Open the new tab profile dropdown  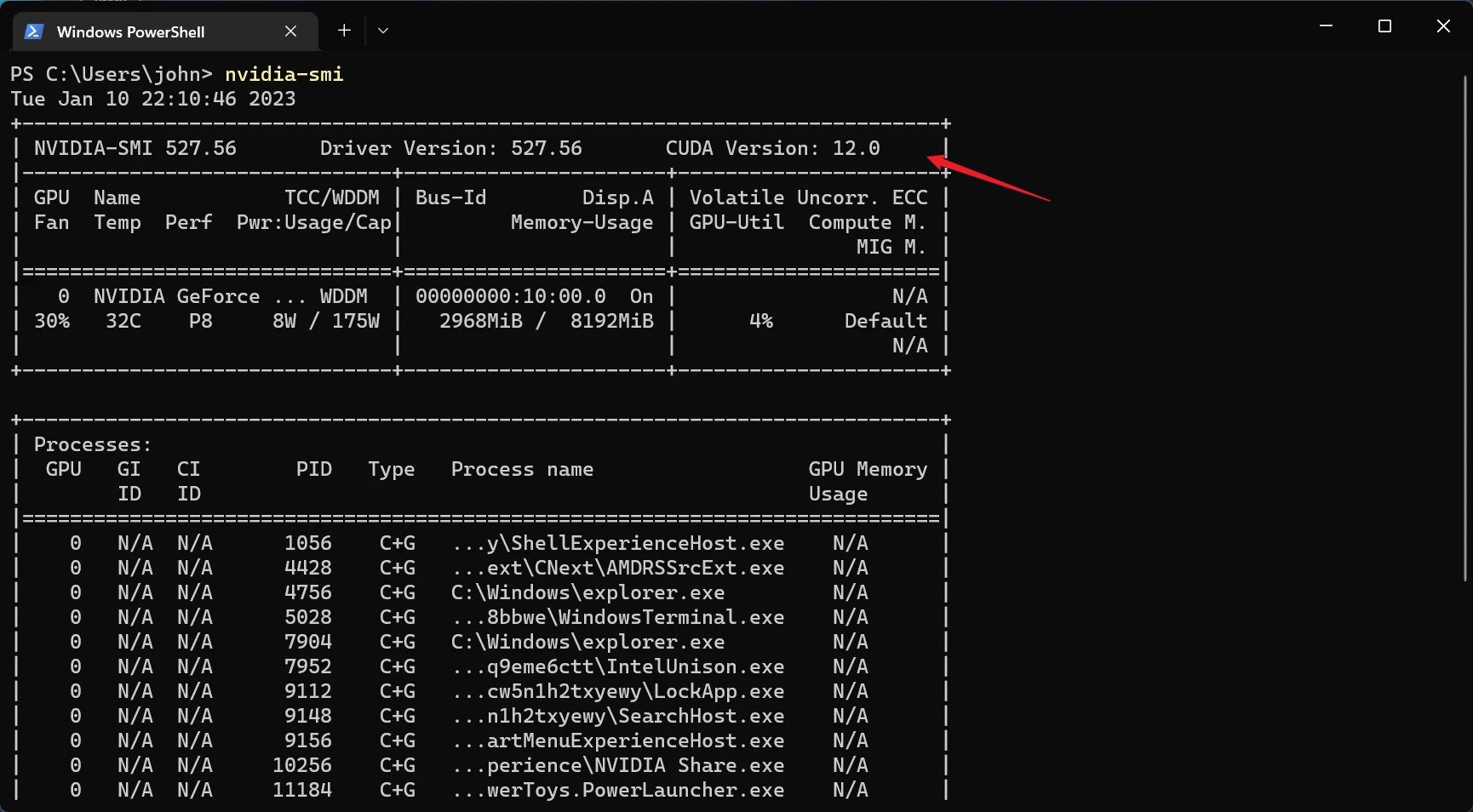click(x=383, y=31)
